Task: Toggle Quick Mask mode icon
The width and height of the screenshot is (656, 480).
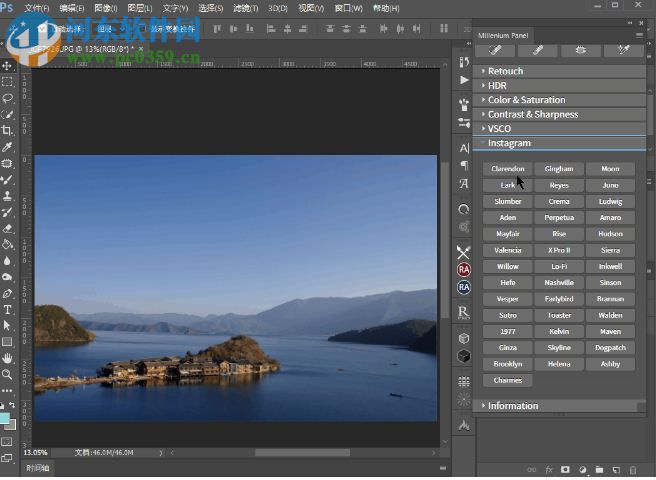Action: pos(7,441)
